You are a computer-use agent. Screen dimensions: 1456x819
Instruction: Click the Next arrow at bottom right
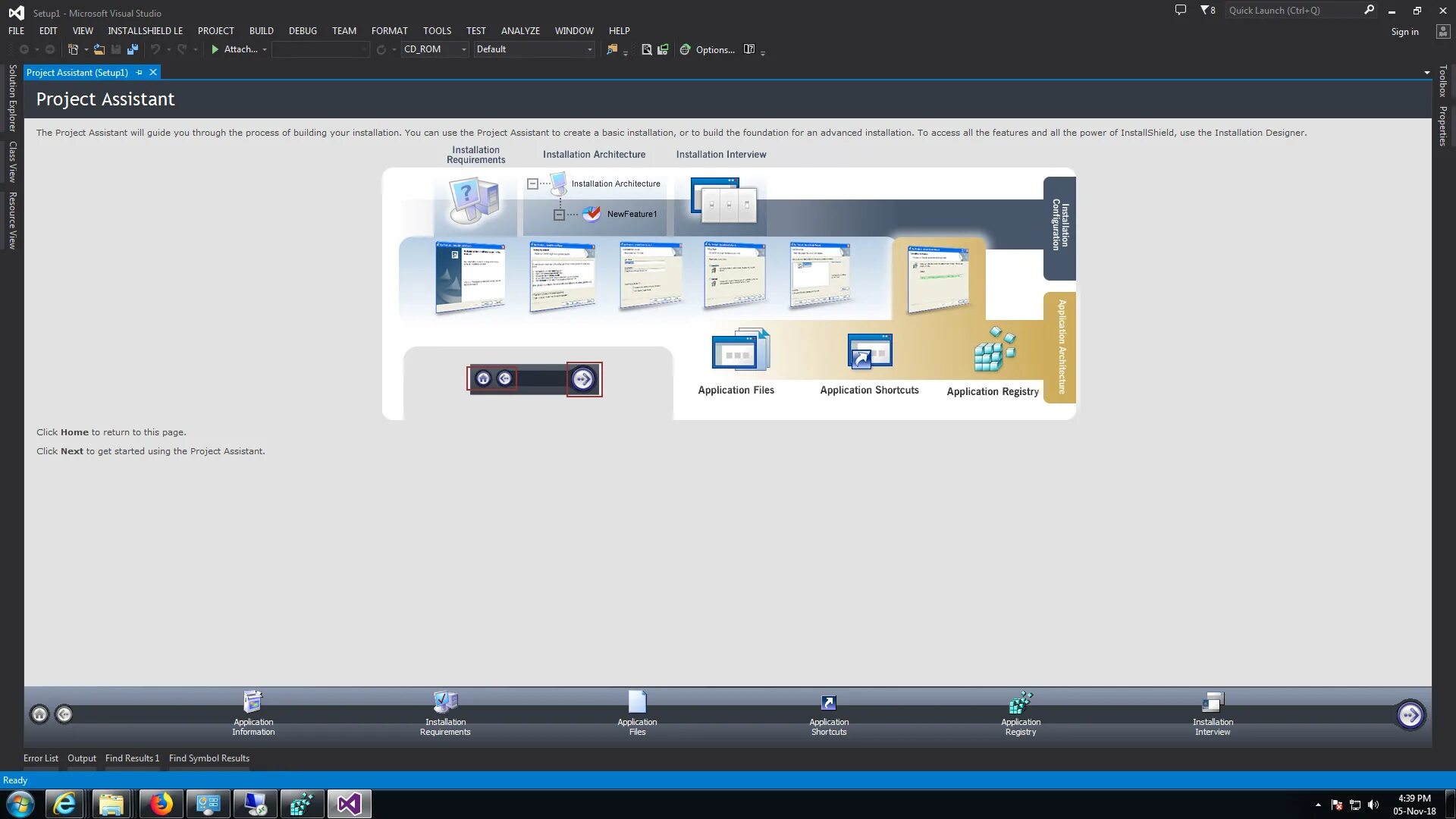[x=1410, y=714]
